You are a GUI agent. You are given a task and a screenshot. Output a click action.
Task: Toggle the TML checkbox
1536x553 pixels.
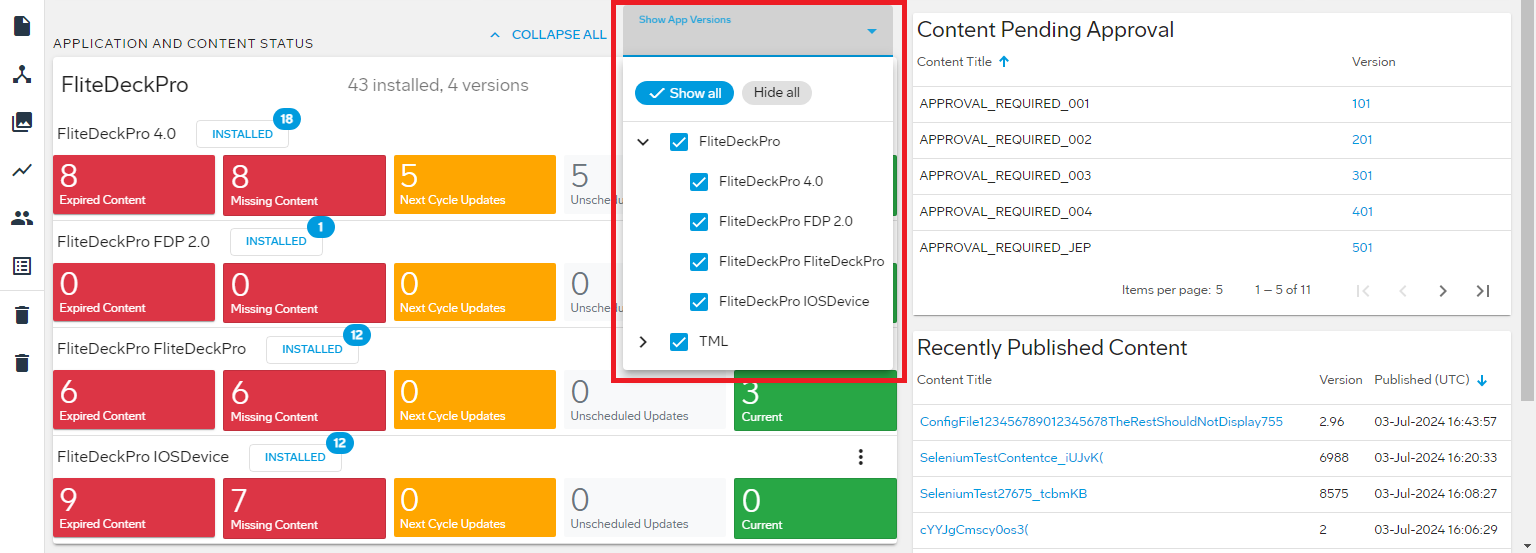[679, 342]
